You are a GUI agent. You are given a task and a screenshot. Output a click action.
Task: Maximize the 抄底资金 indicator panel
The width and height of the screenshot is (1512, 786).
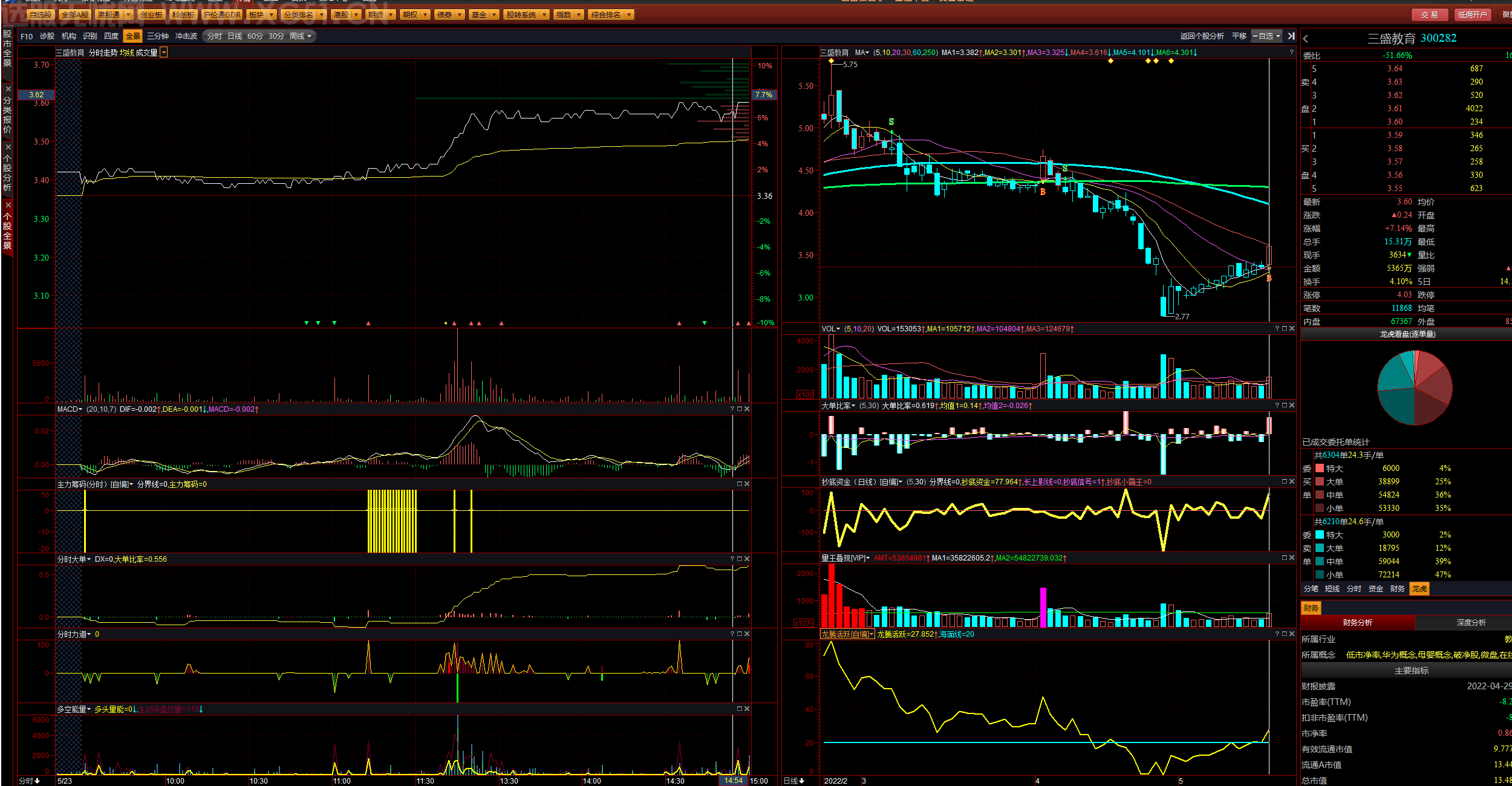[1285, 481]
